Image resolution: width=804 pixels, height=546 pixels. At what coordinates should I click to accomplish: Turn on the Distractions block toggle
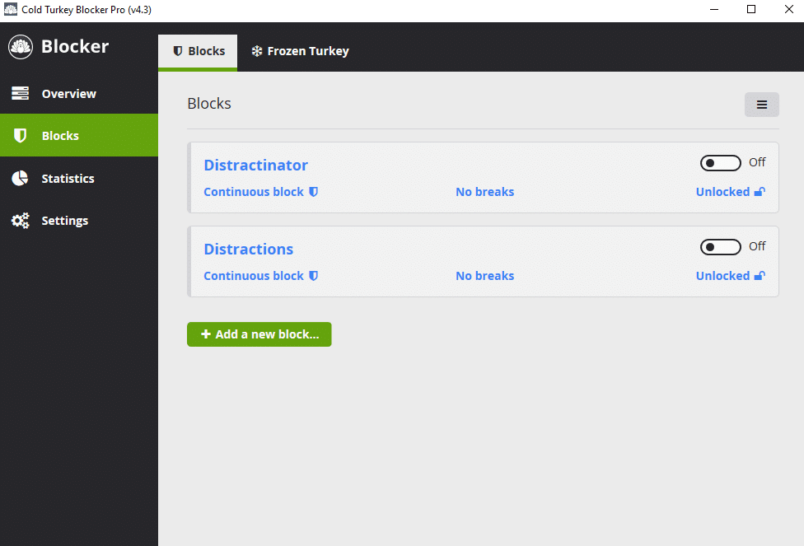[x=720, y=247]
